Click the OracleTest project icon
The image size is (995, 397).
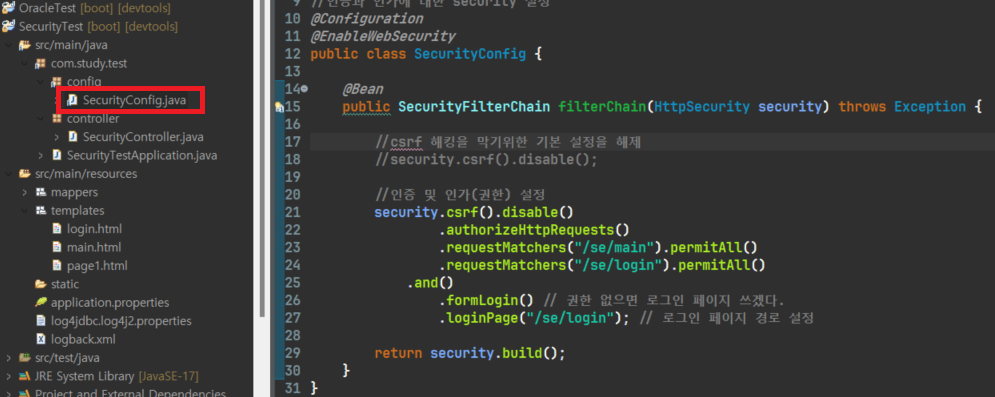point(8,8)
